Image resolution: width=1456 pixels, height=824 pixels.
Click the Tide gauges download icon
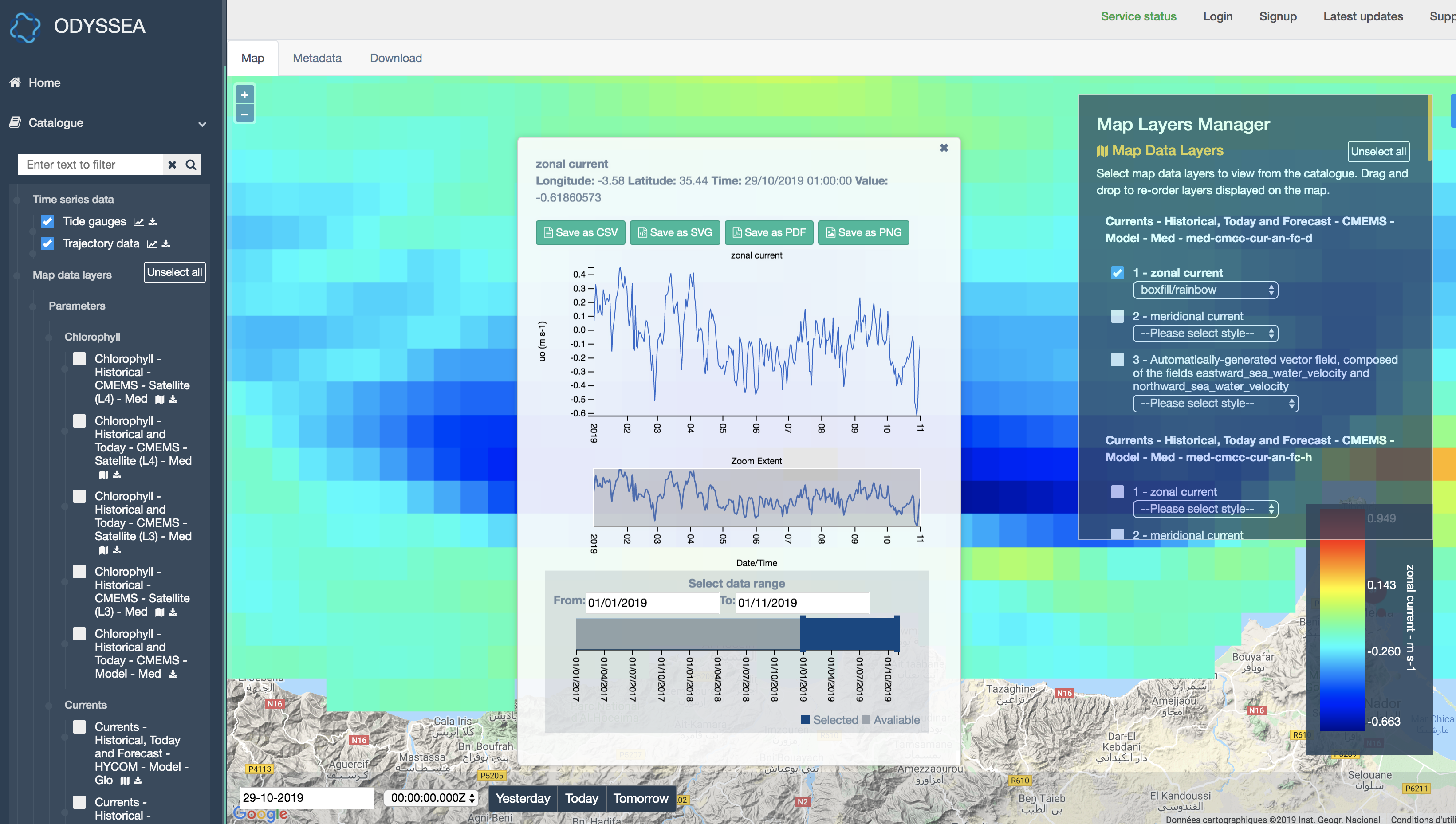click(153, 221)
